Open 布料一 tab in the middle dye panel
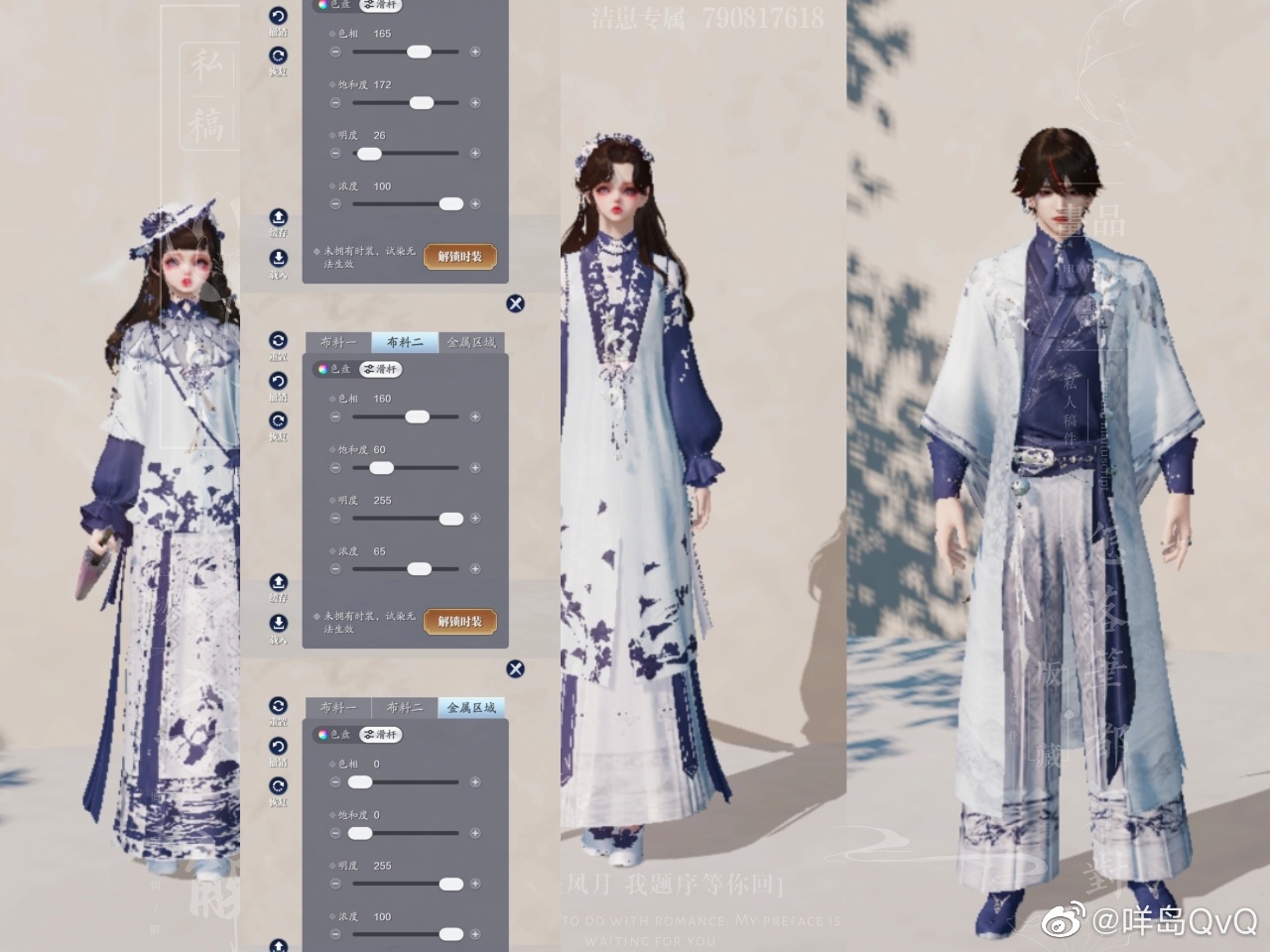 point(338,342)
